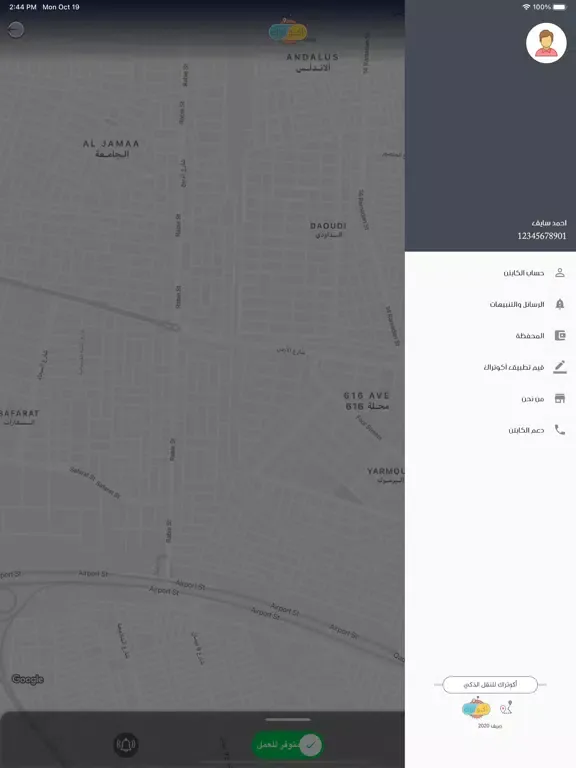Open the من نحن menu item
Viewport: 576px width, 768px height.
[490, 398]
